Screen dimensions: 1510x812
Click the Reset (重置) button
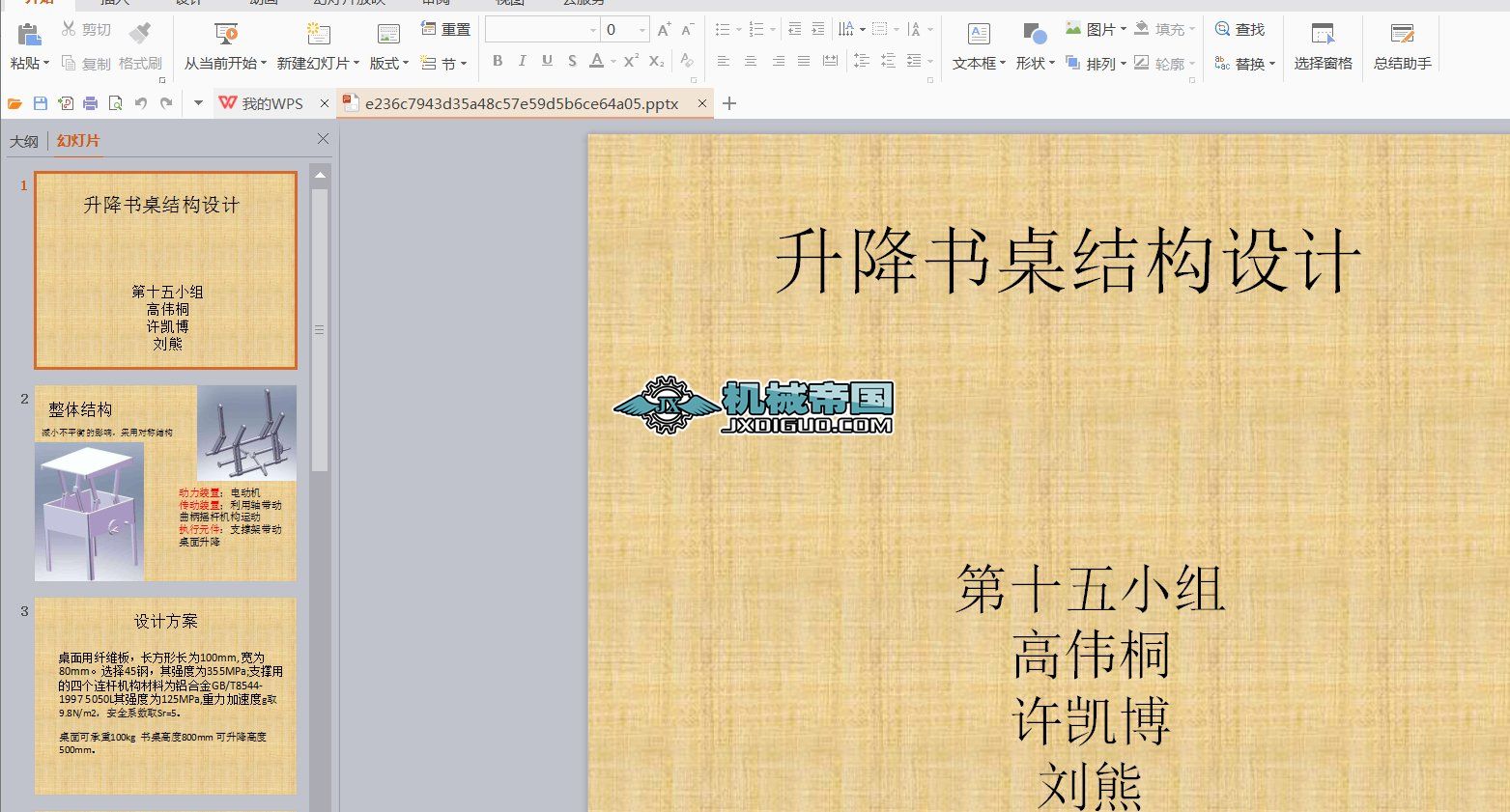pyautogui.click(x=446, y=30)
